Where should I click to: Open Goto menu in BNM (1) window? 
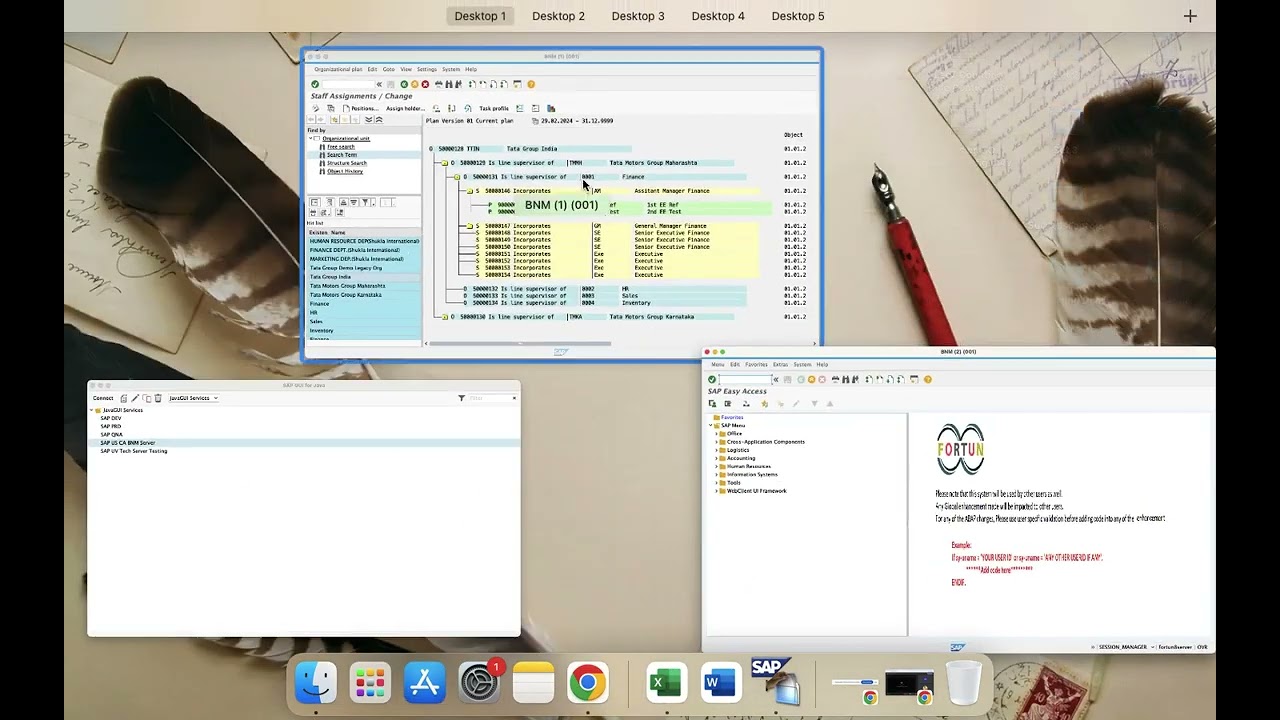point(389,69)
